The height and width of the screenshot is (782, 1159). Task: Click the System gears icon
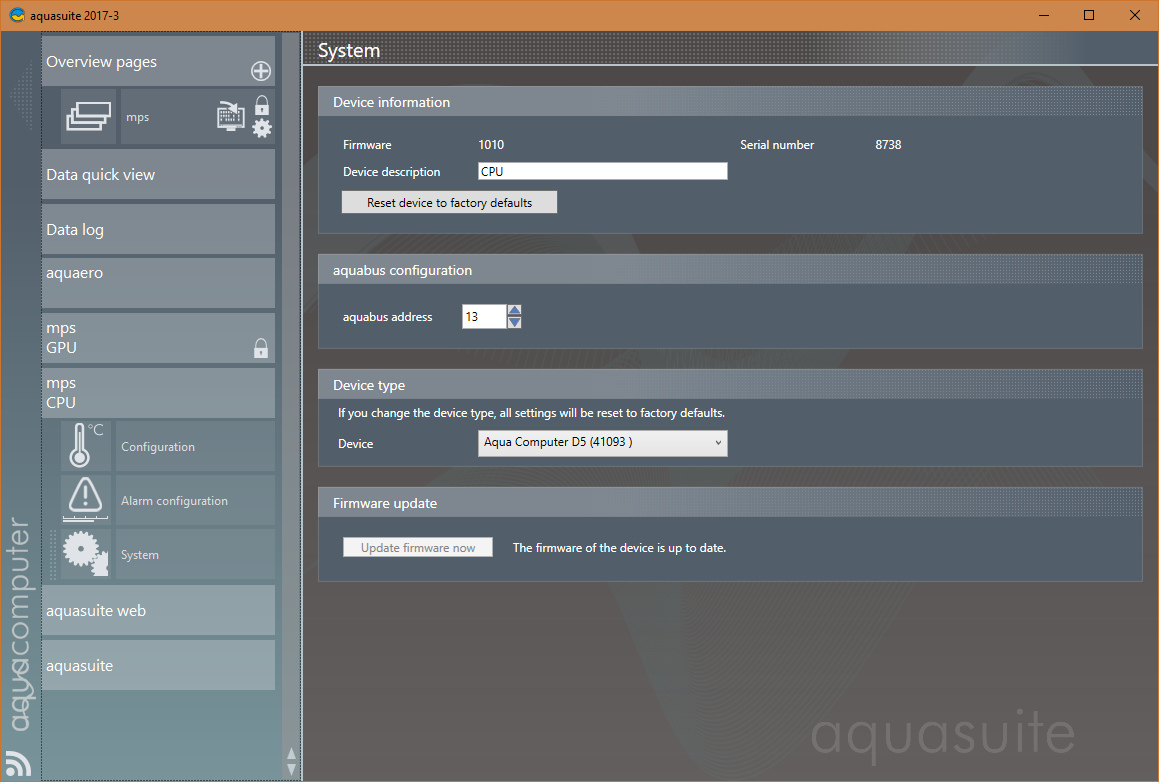(x=86, y=554)
